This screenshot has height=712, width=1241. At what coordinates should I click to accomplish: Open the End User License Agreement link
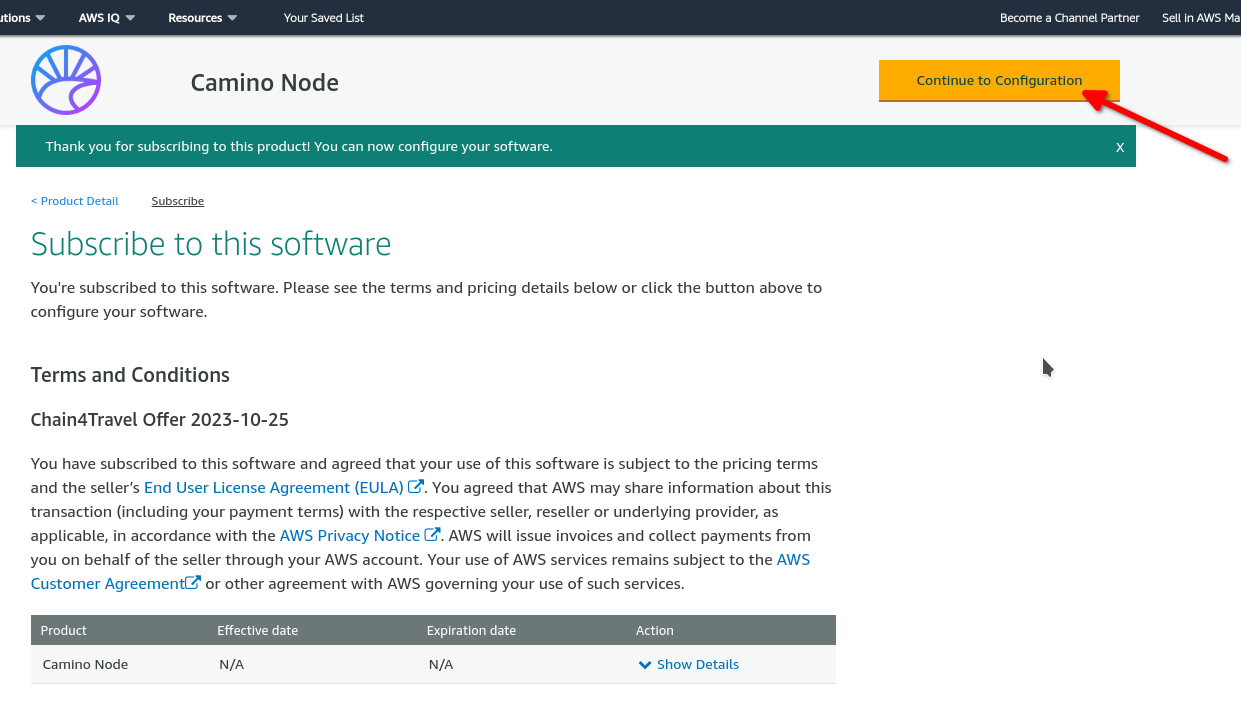click(274, 487)
